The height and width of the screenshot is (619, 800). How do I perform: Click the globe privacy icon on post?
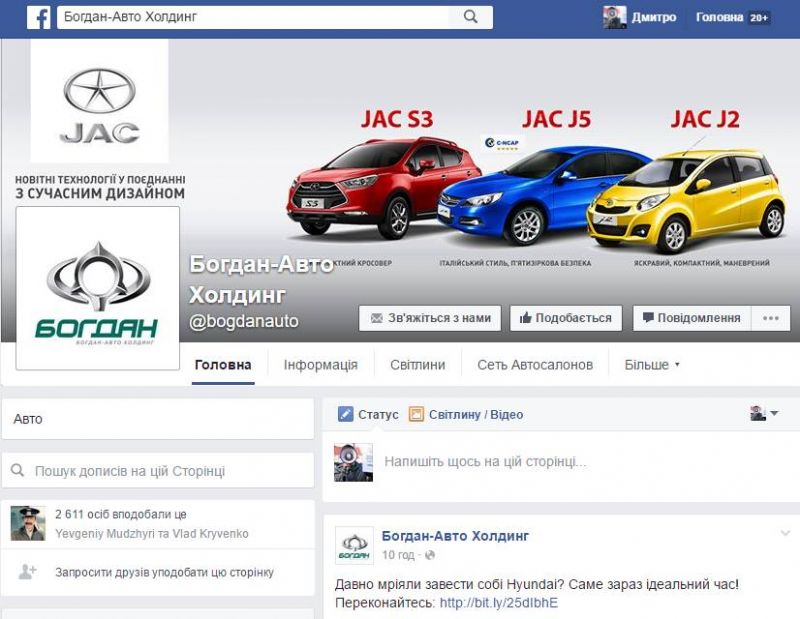tap(430, 555)
